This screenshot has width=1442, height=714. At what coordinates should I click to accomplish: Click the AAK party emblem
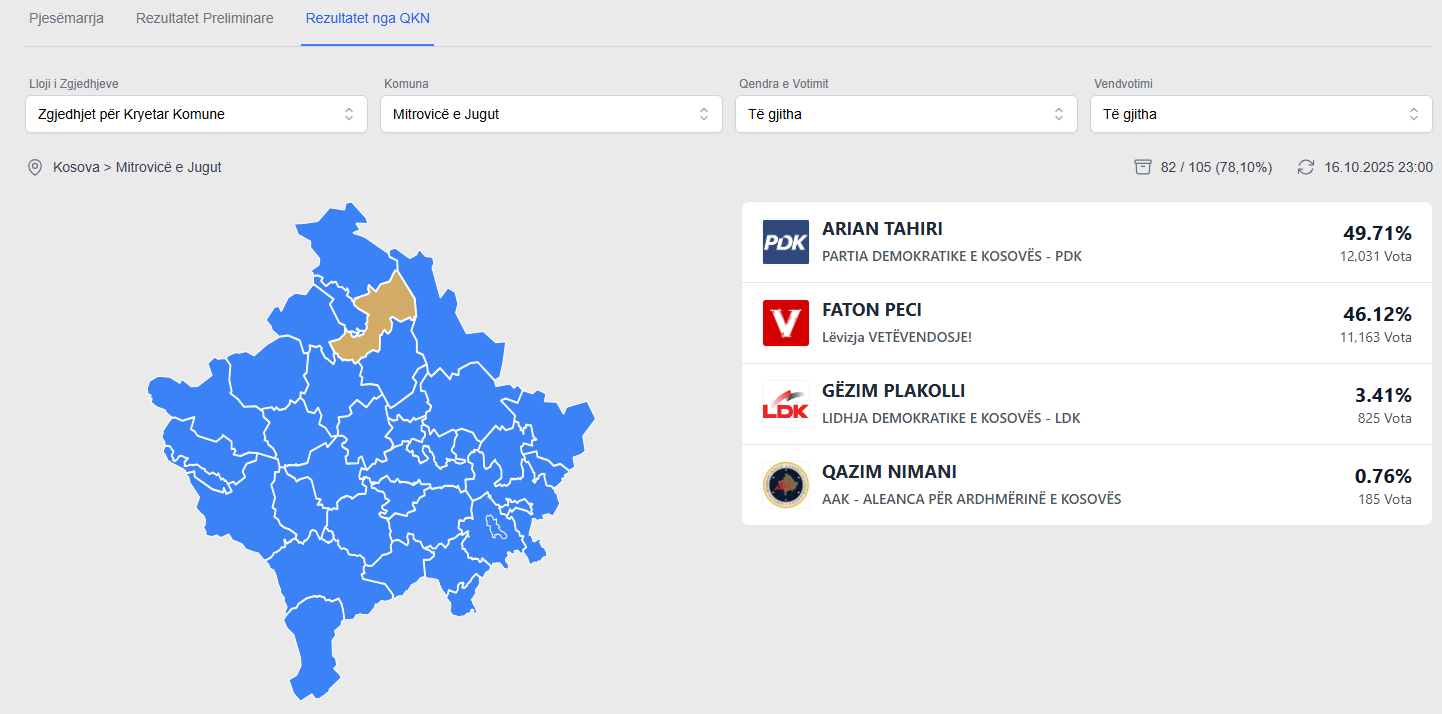click(785, 485)
